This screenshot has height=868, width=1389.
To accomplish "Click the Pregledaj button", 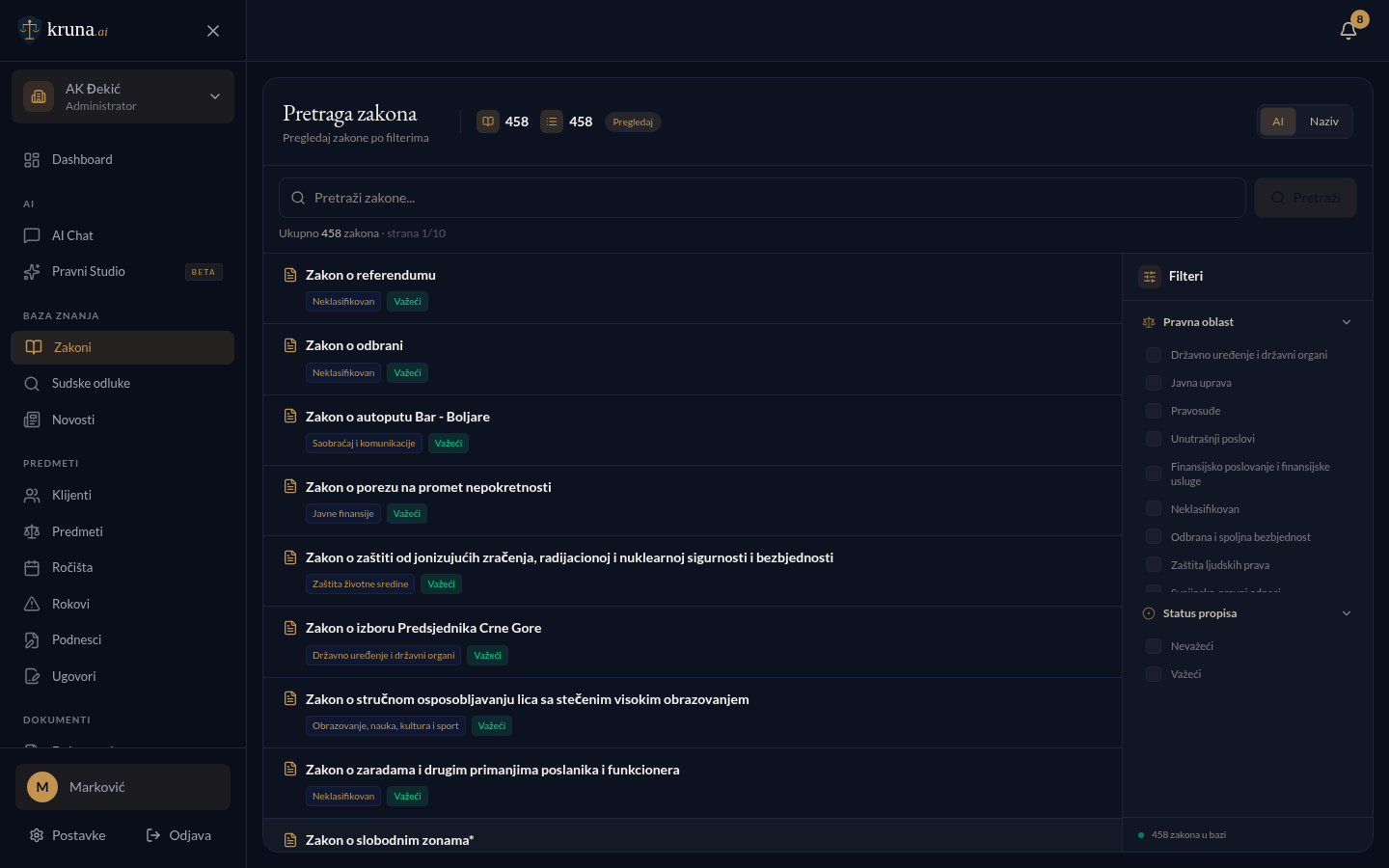I will (x=633, y=122).
